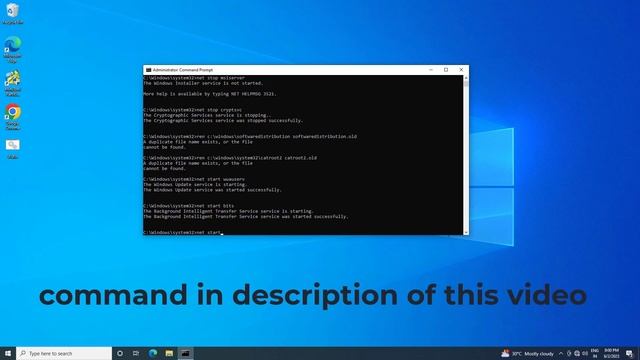
Task: Click 'The Windows Installer service is not started' line
Action: [203, 83]
